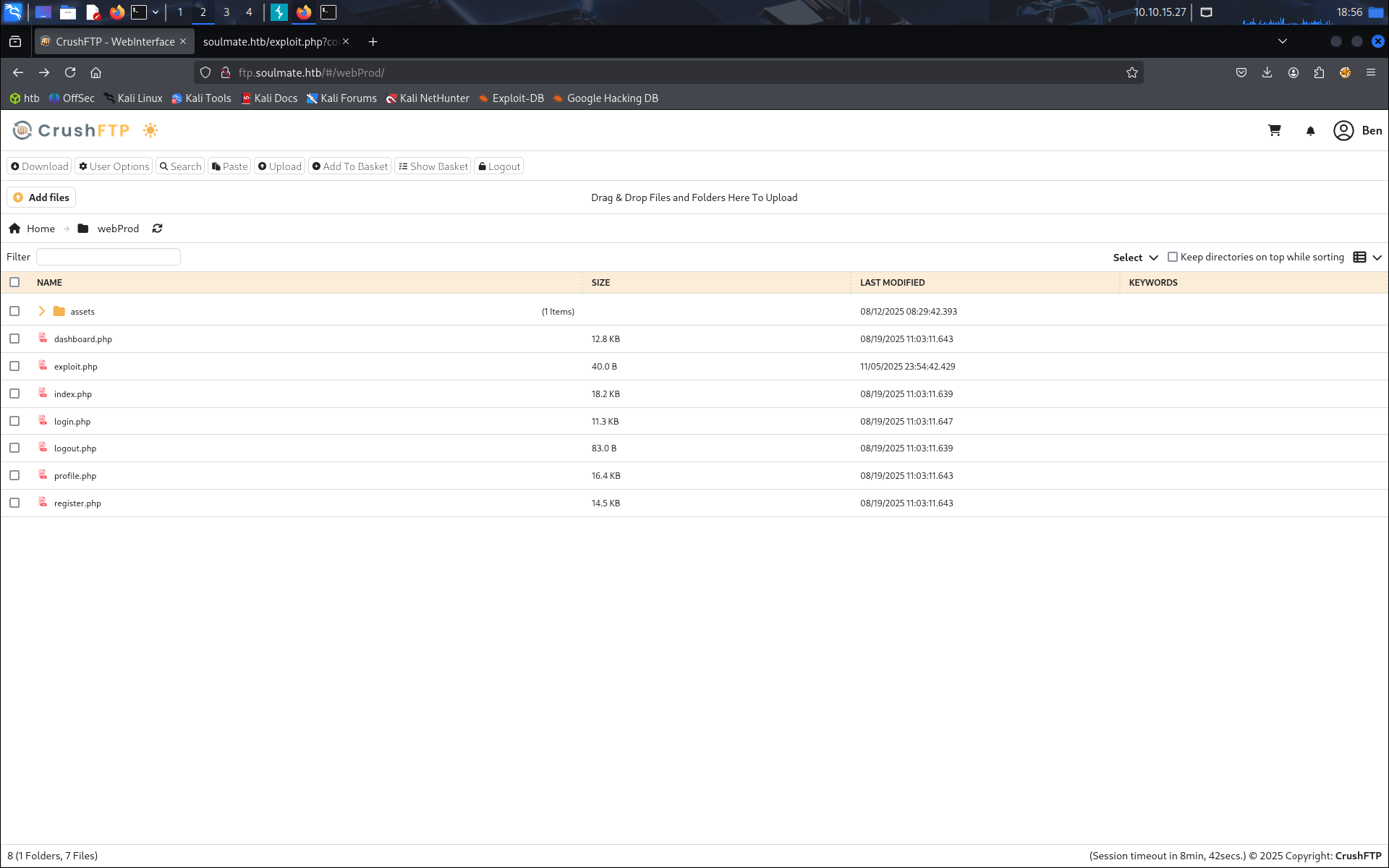Tick the select-all checkbox in header

[x=14, y=282]
